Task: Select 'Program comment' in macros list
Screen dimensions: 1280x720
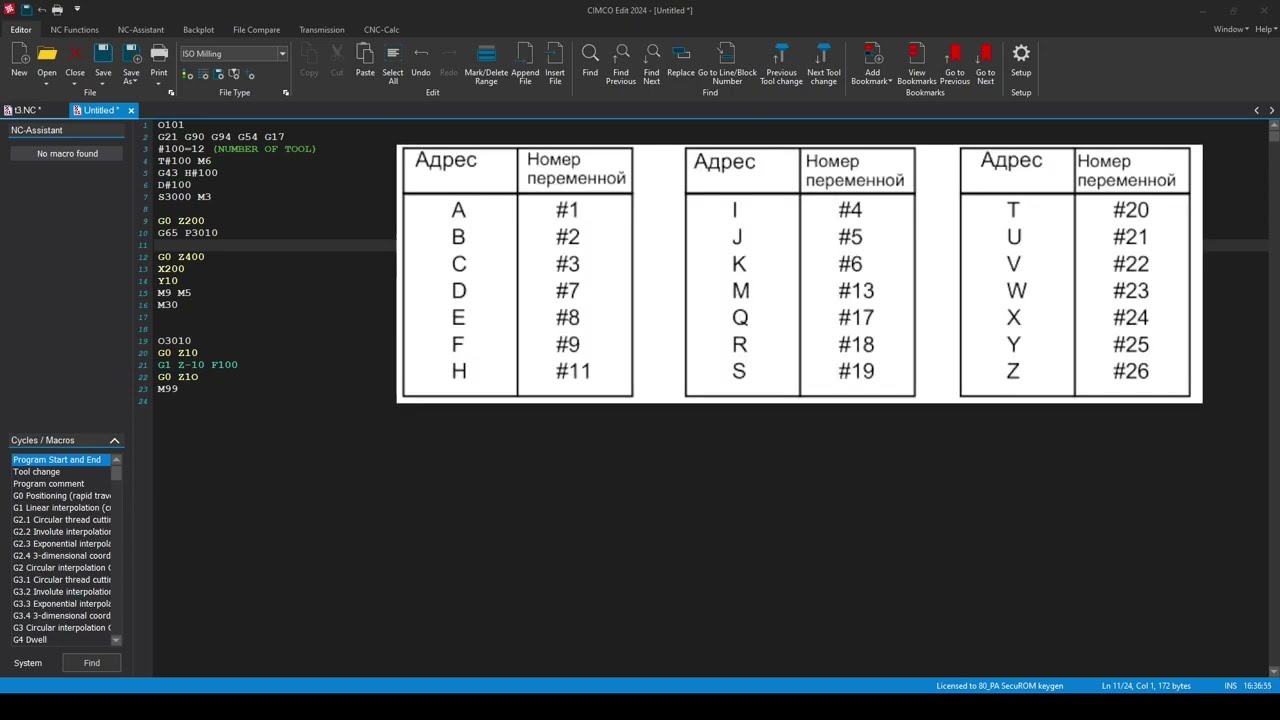Action: coord(61,484)
